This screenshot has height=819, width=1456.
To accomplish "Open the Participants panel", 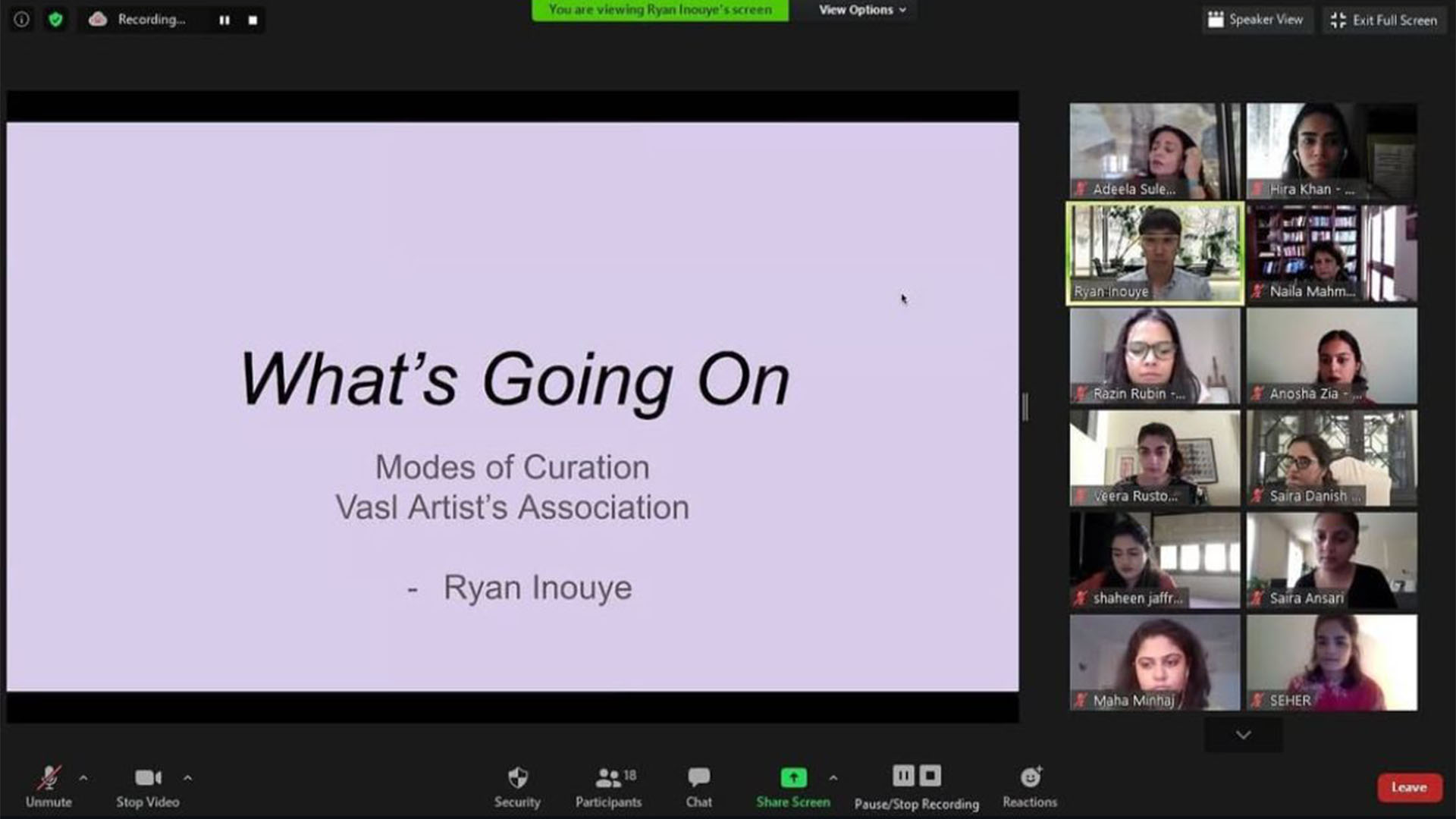I will pos(608,787).
